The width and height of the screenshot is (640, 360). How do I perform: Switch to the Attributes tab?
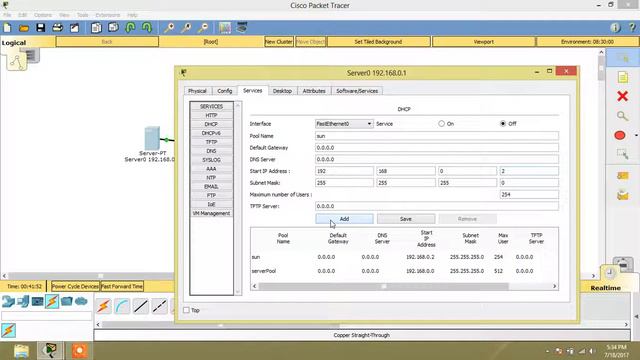tap(314, 91)
